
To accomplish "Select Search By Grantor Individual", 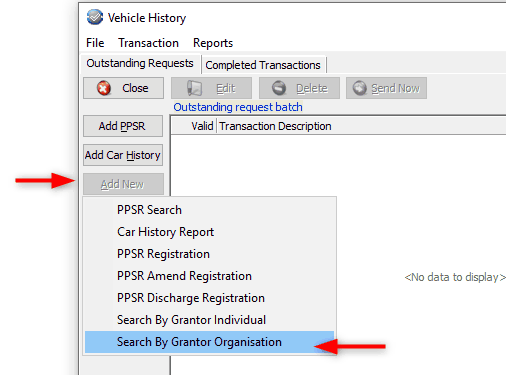I will coord(209,320).
